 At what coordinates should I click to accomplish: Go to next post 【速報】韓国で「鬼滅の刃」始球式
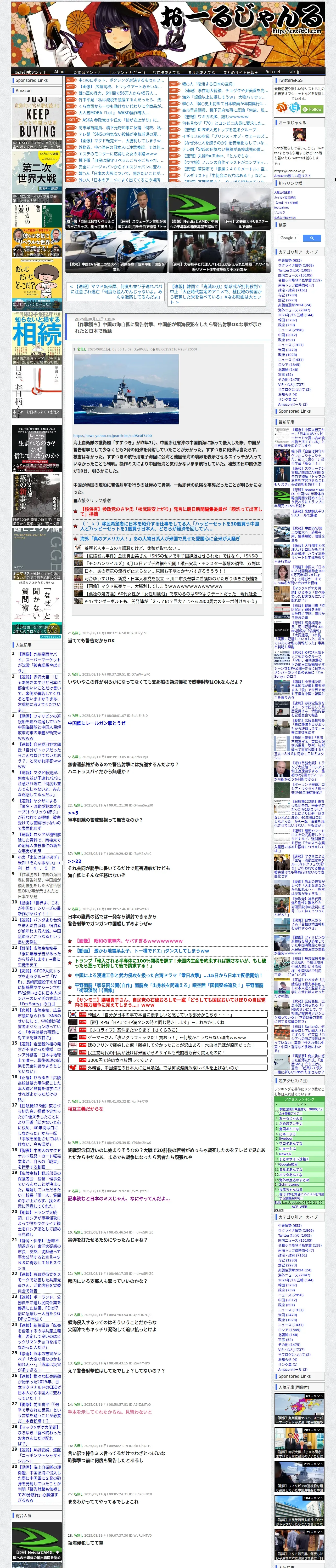point(216,294)
